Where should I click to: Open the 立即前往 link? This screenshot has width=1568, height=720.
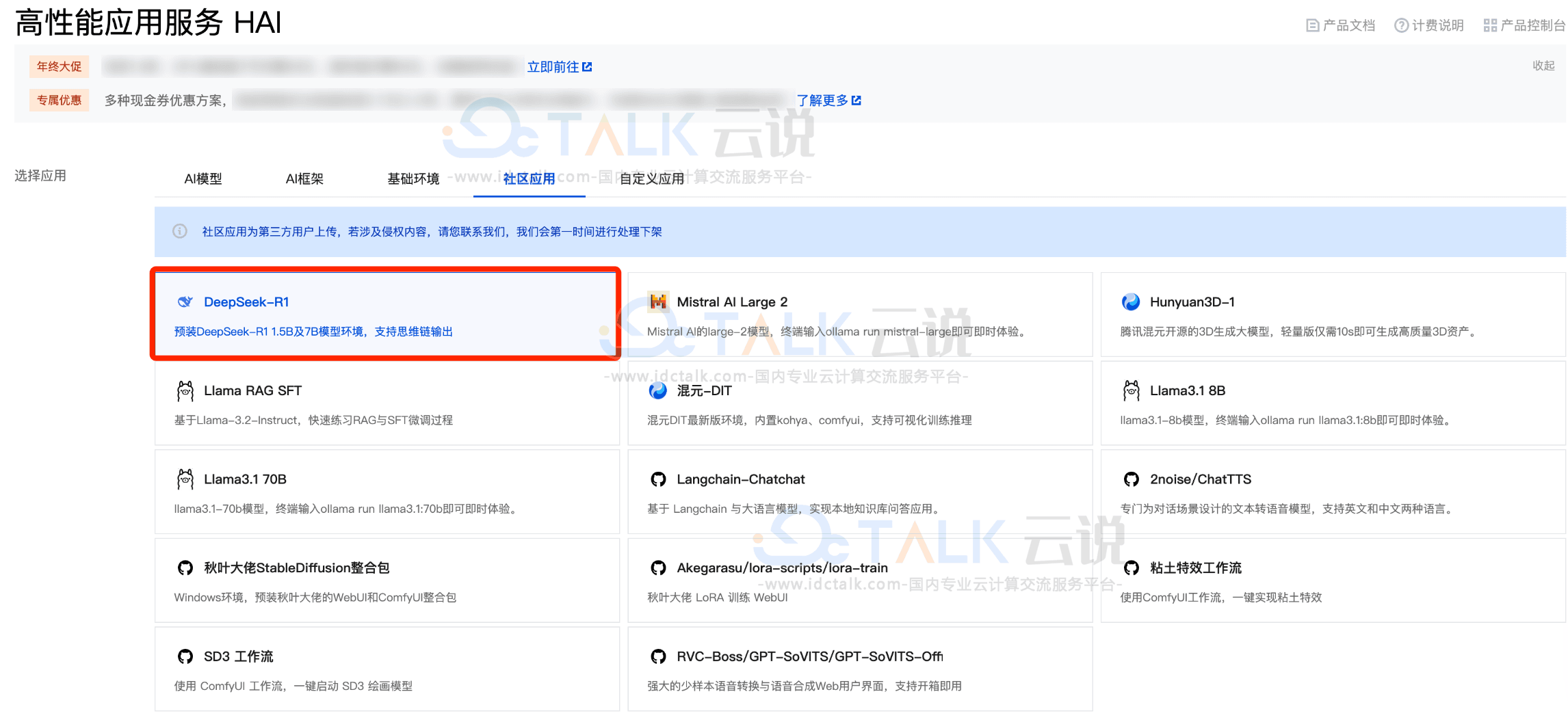(x=553, y=67)
